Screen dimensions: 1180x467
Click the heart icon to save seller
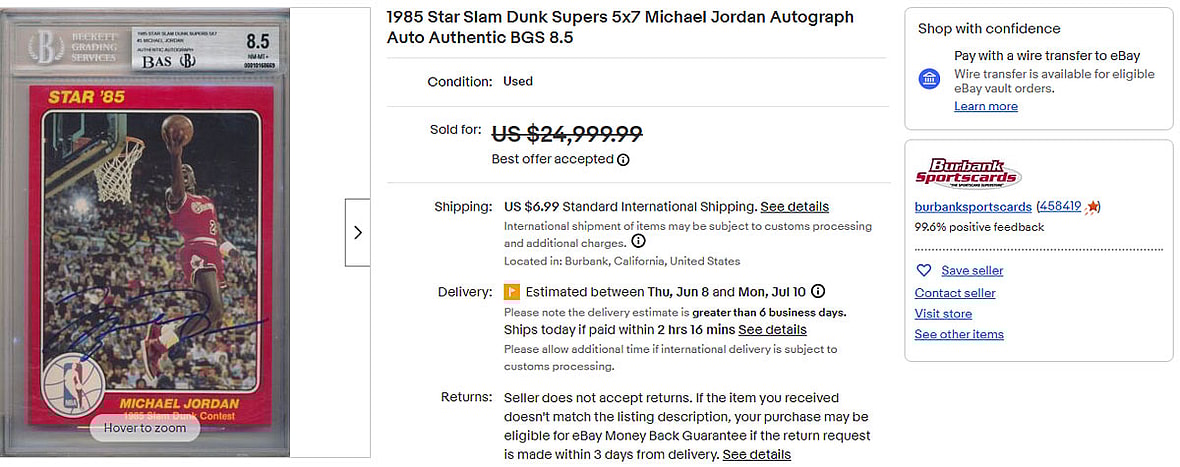(924, 271)
